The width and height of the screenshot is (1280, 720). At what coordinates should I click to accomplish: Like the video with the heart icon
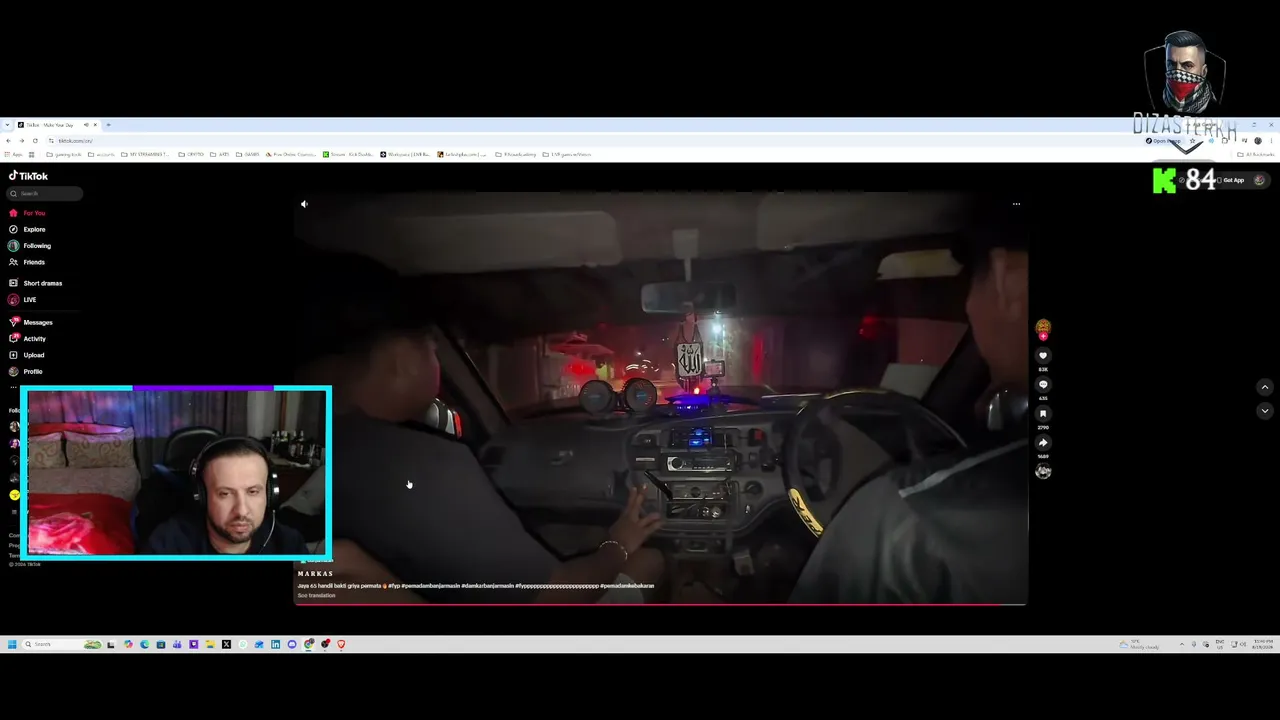(1043, 356)
